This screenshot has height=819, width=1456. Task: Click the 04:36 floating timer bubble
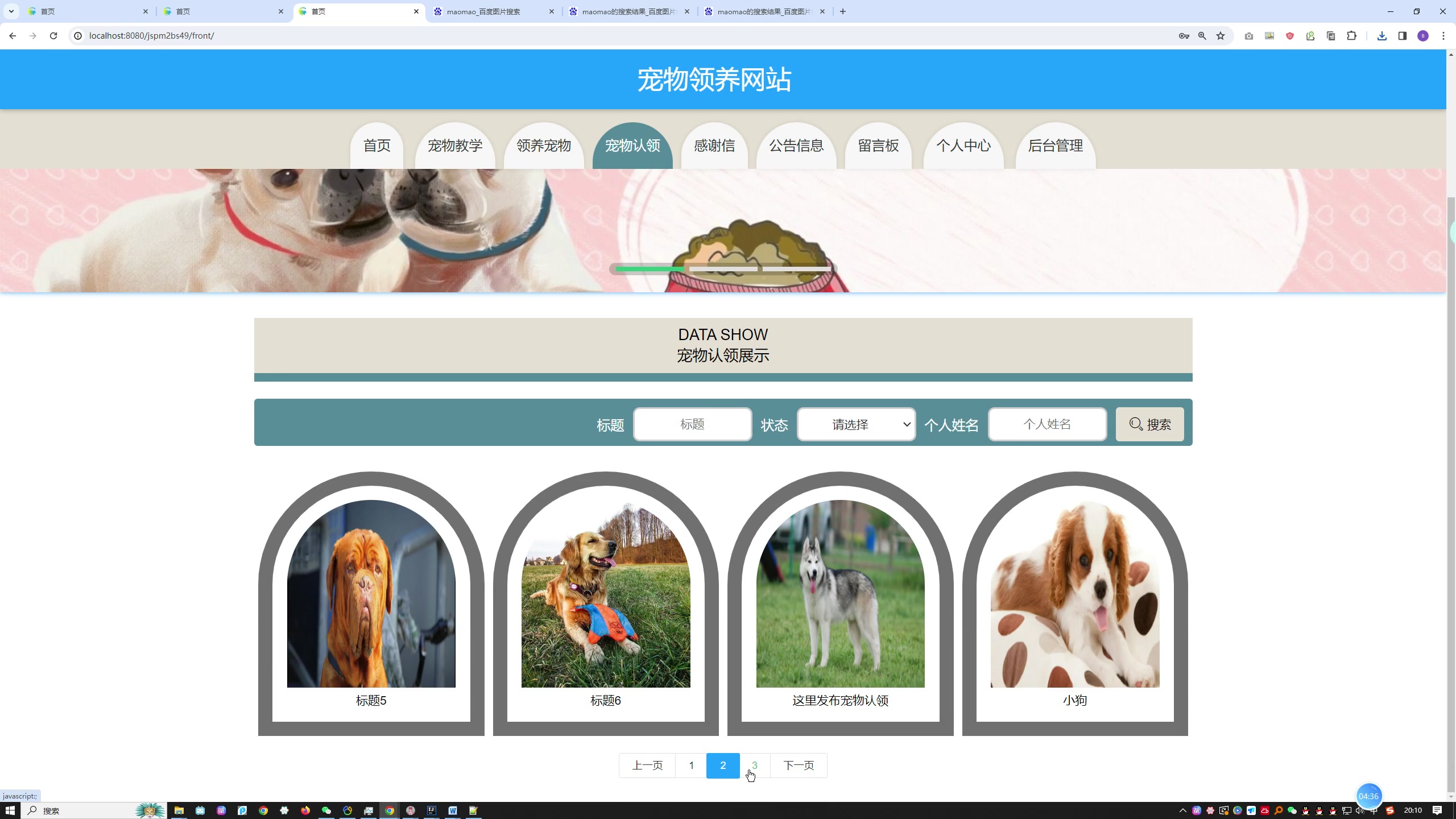(1368, 796)
